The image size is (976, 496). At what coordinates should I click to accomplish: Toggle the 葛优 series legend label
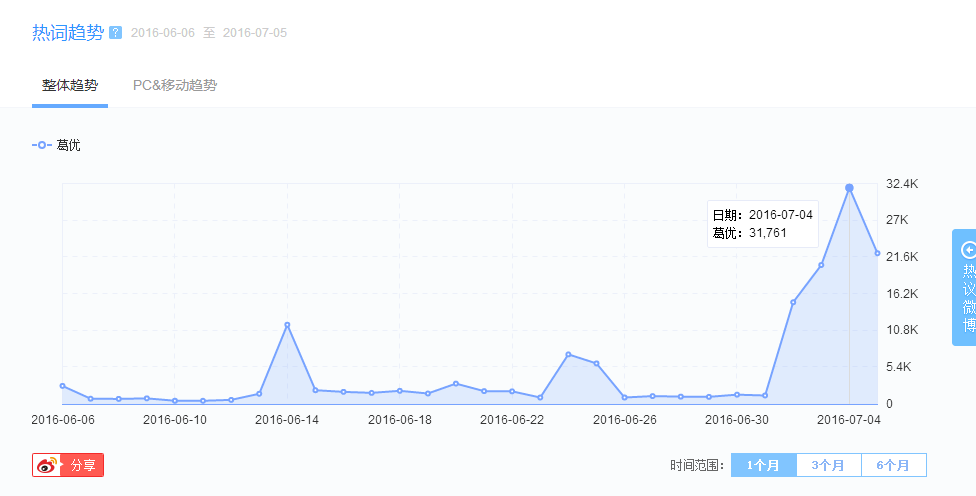pos(68,145)
